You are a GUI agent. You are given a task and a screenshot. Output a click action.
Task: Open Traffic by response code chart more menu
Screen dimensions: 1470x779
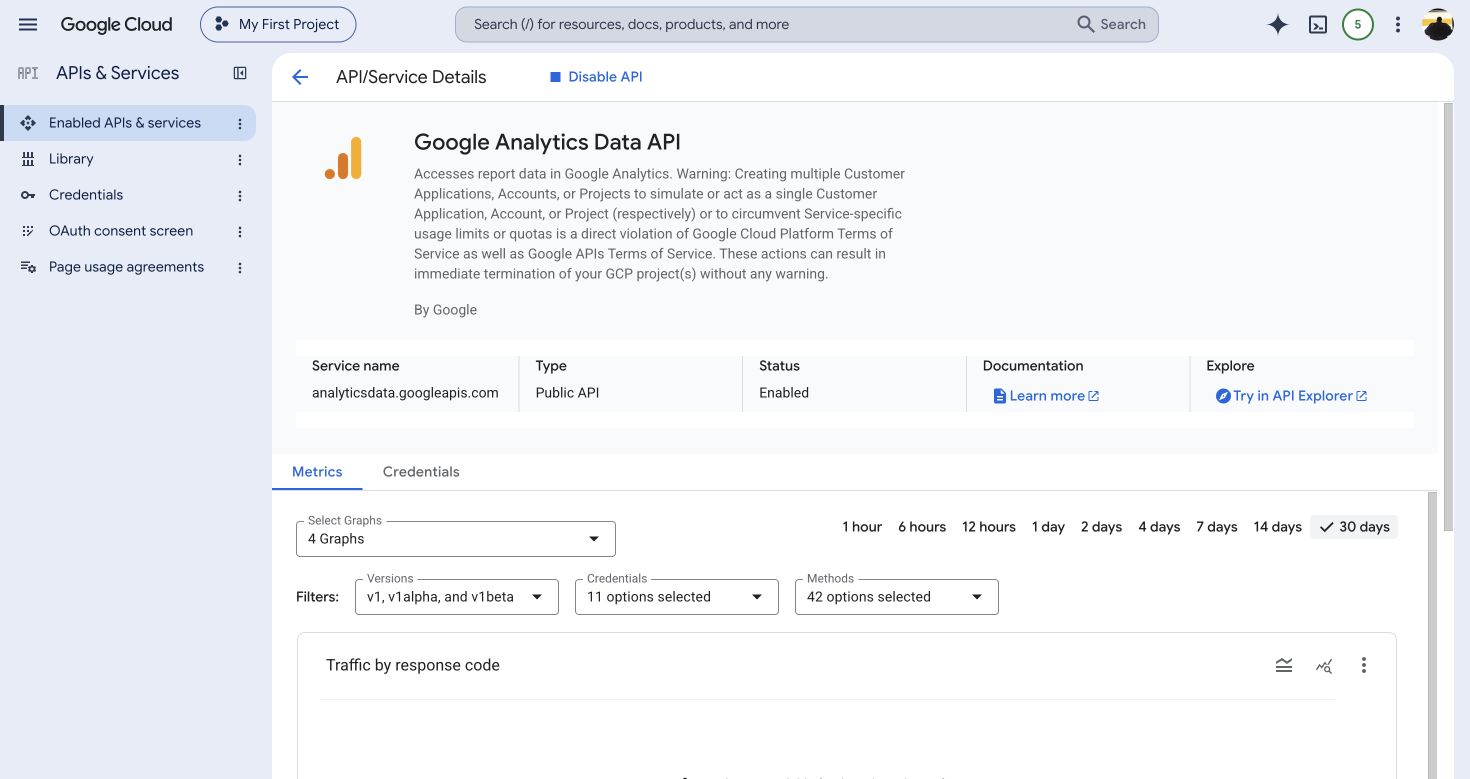(x=1363, y=665)
